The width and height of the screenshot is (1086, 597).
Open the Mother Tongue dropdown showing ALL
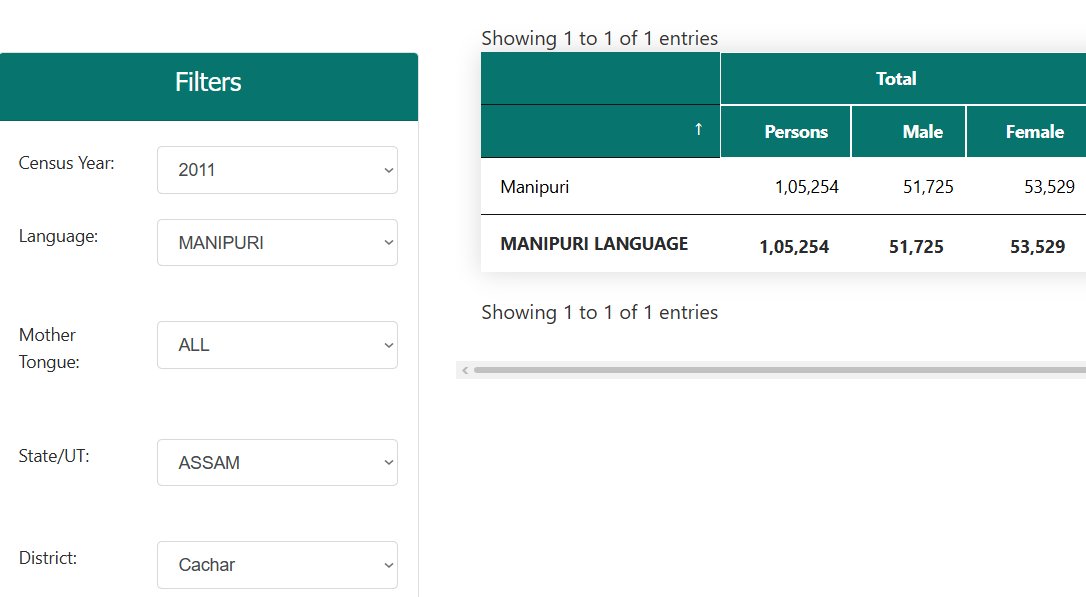[x=277, y=345]
